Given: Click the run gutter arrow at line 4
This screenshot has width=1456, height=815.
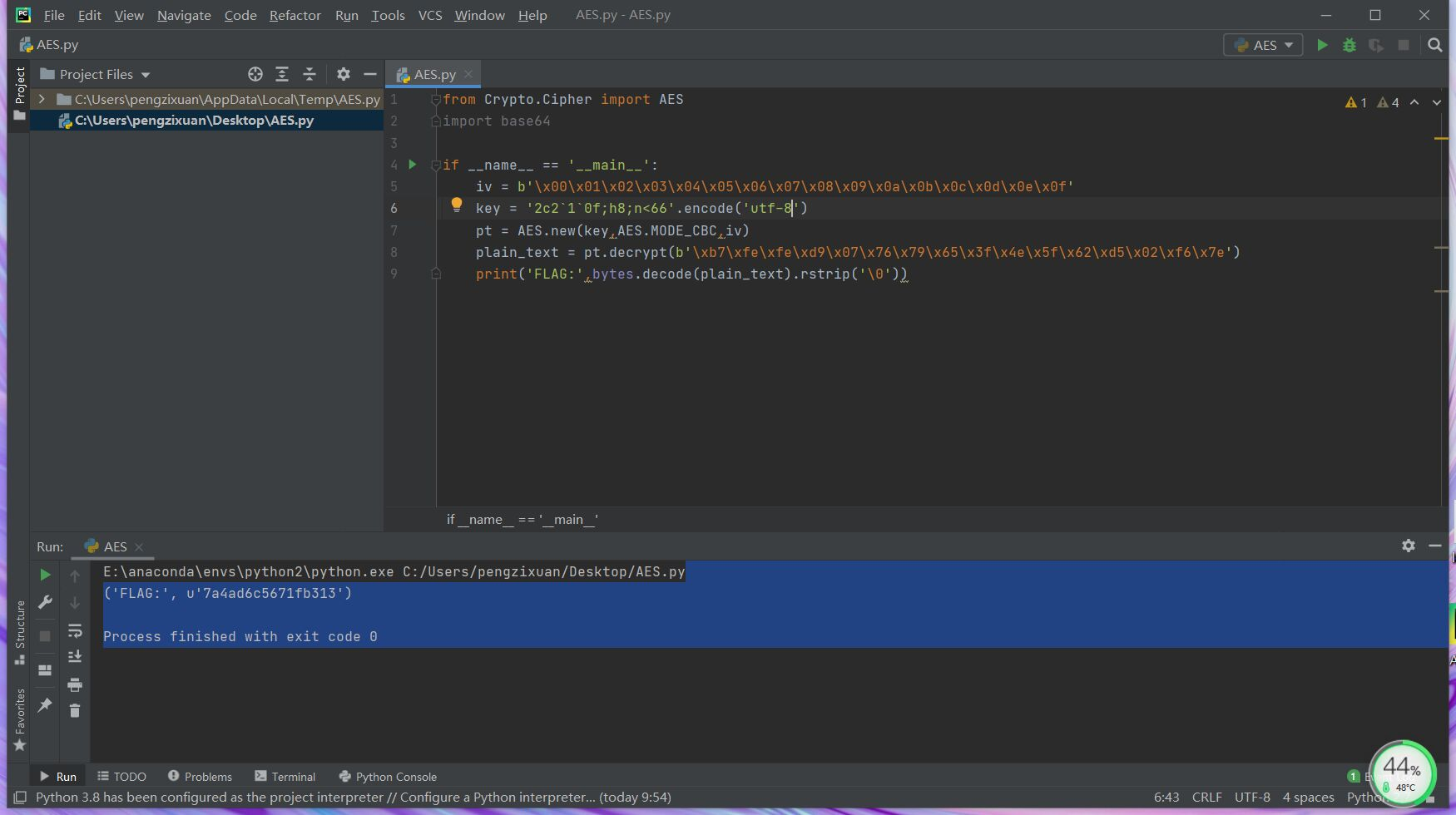Looking at the screenshot, I should [x=412, y=165].
